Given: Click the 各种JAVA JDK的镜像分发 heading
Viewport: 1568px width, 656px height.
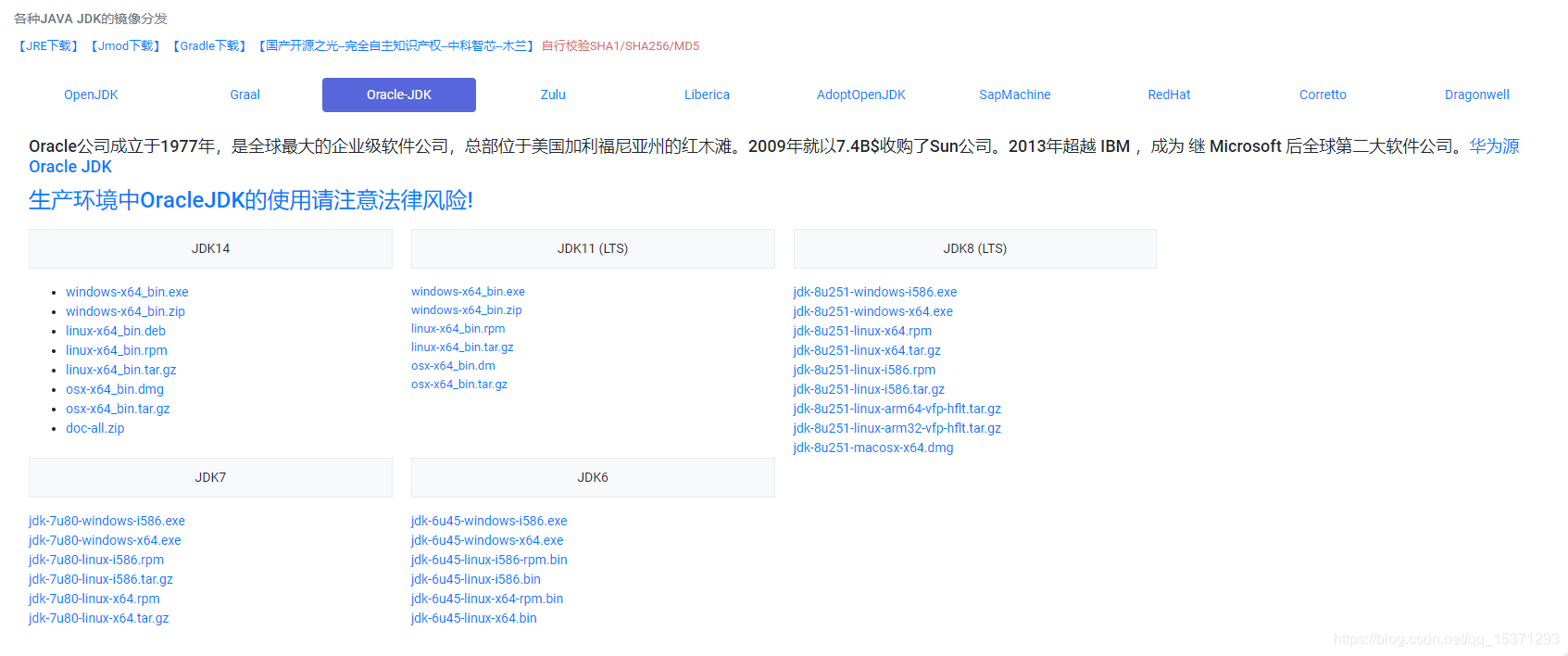Looking at the screenshot, I should coord(91,19).
